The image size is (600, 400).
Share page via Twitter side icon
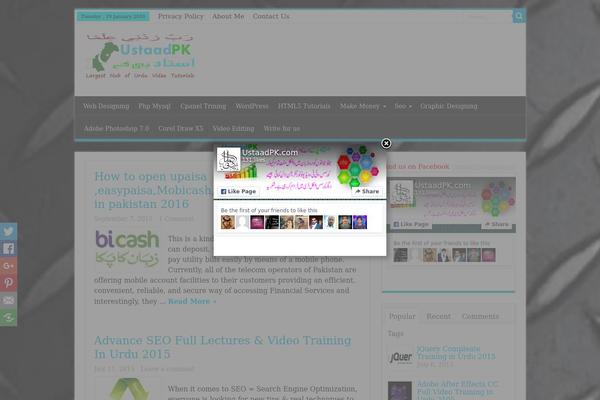[x=8, y=231]
